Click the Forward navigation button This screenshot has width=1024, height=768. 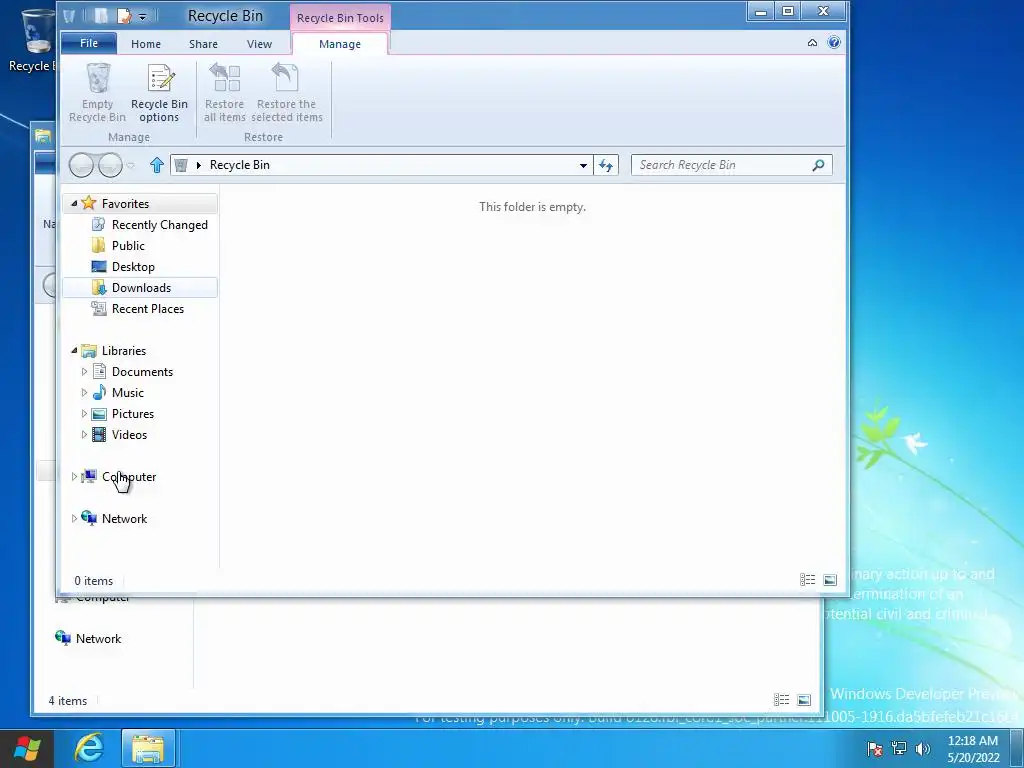[110, 165]
